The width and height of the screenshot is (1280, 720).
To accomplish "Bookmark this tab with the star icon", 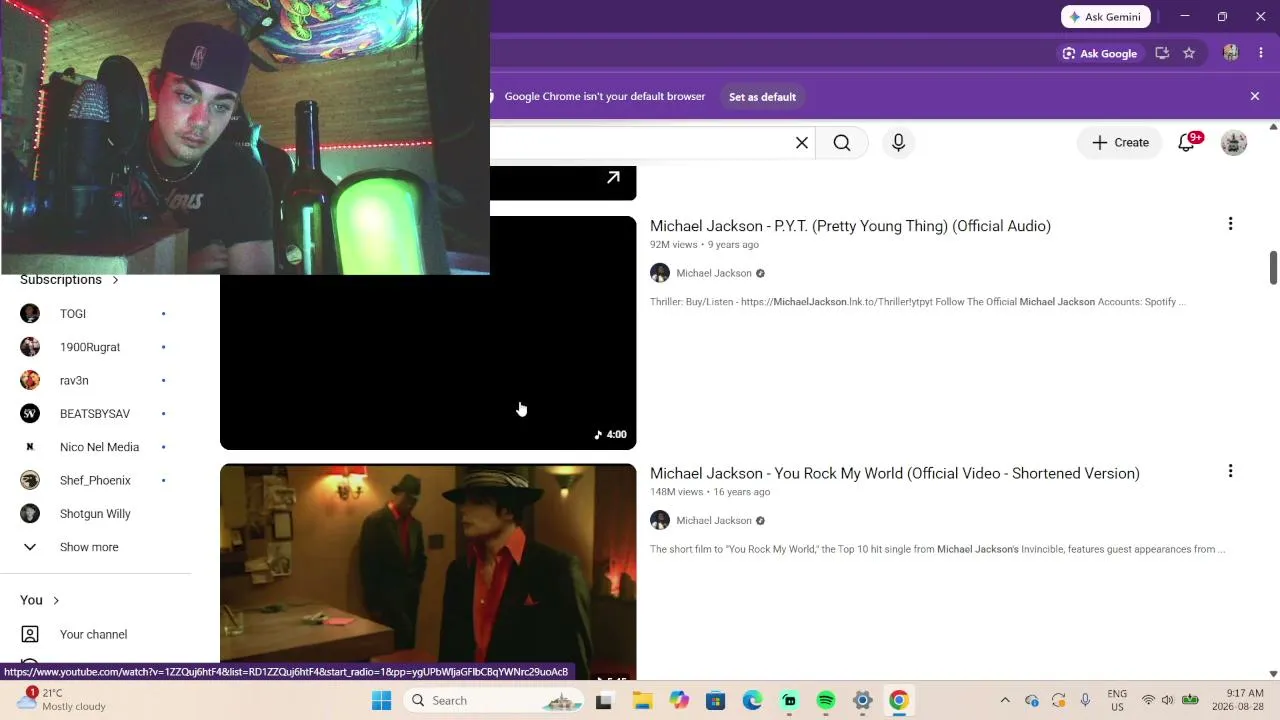I will click(x=1189, y=53).
